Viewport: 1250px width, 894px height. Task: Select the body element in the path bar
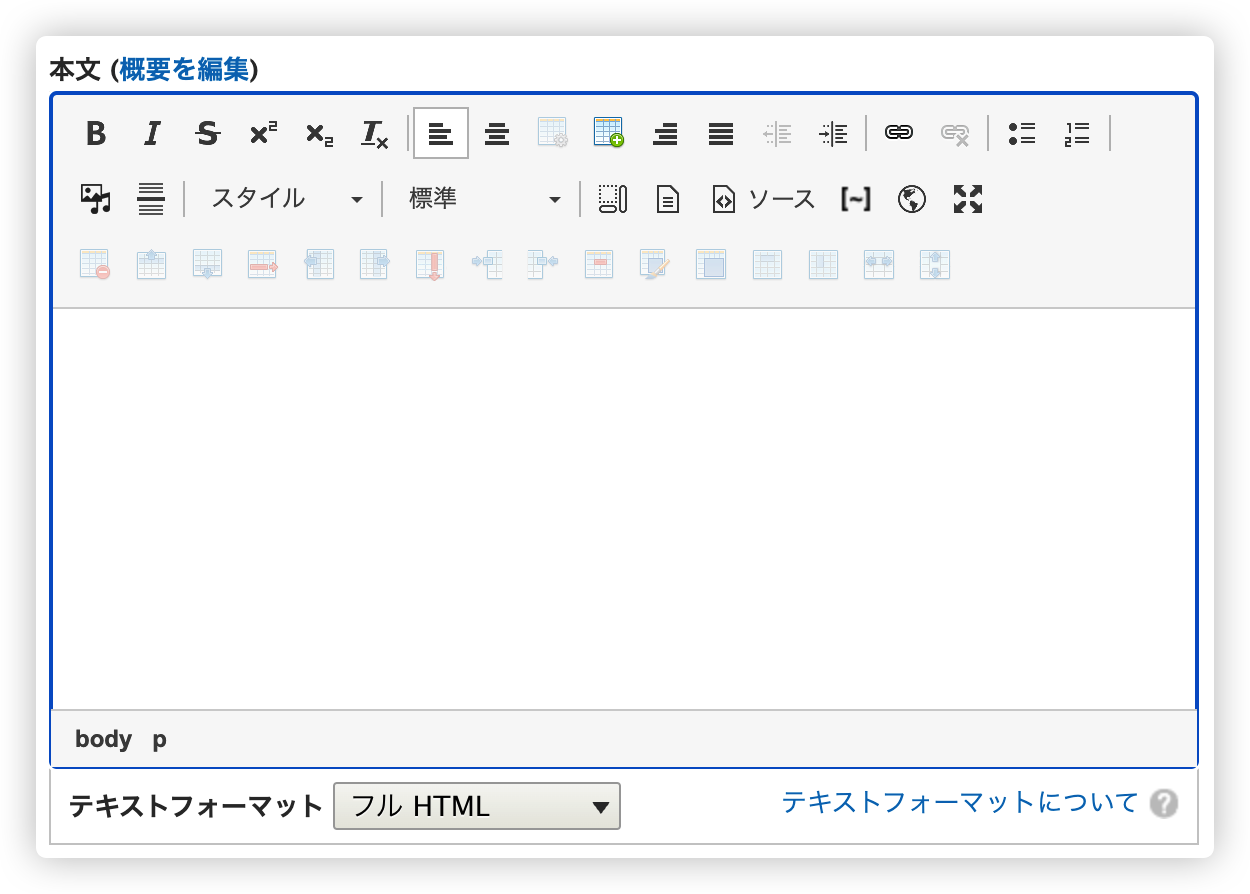point(104,739)
